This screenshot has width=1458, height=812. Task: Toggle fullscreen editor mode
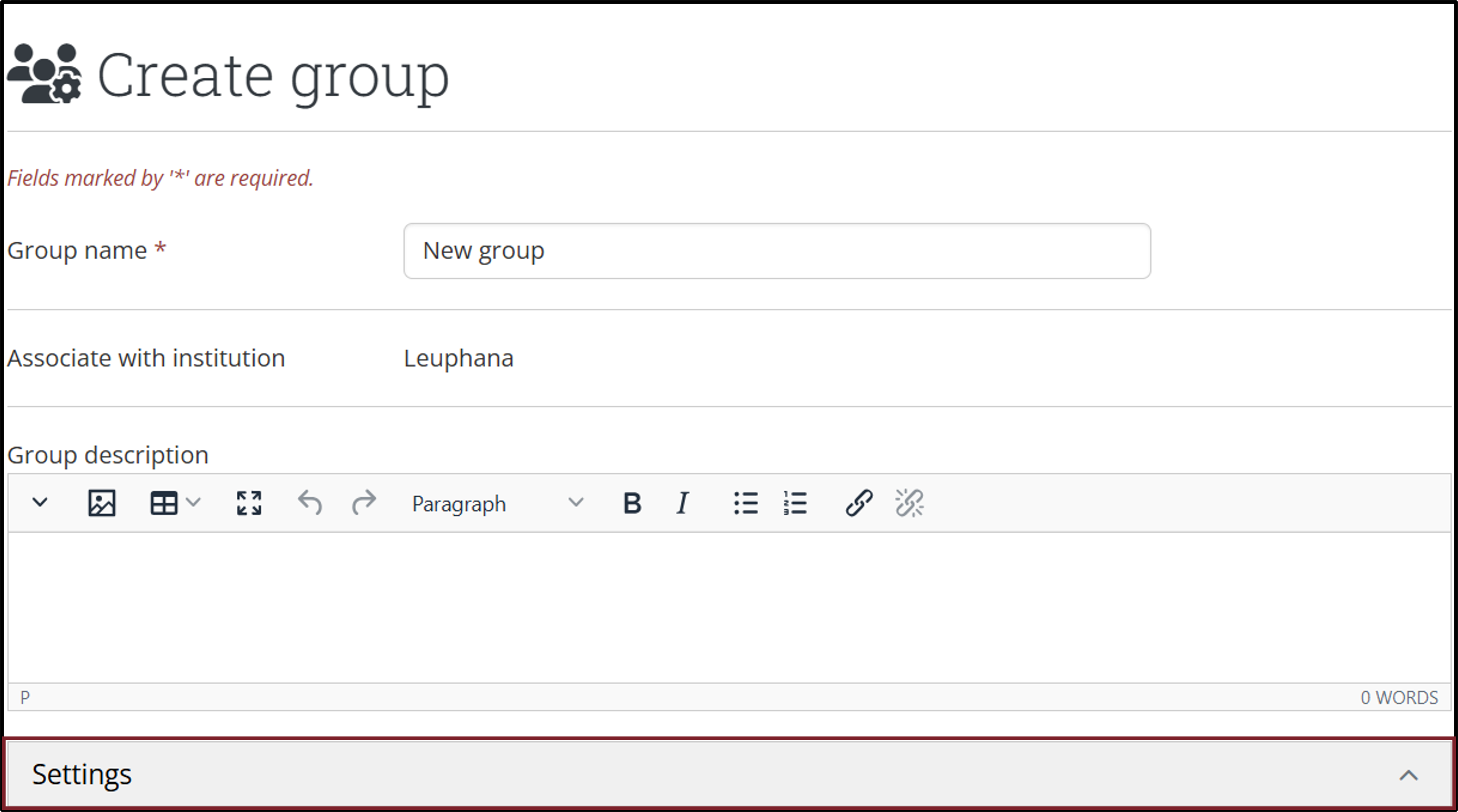click(249, 503)
